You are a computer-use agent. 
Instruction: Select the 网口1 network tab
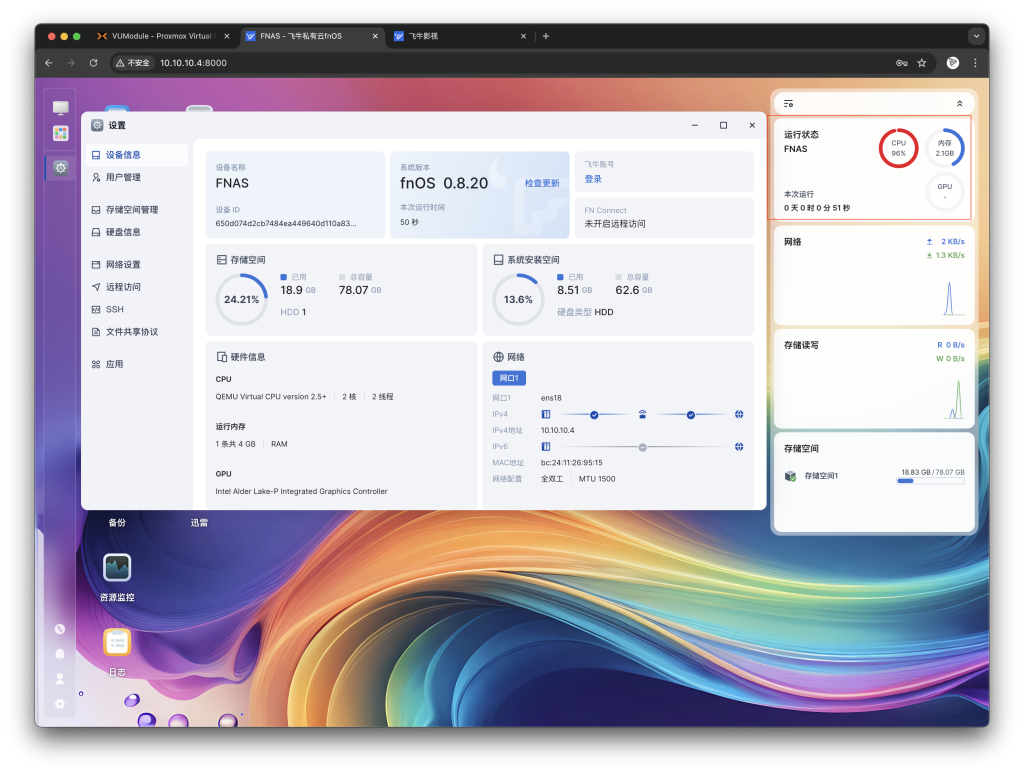click(508, 378)
